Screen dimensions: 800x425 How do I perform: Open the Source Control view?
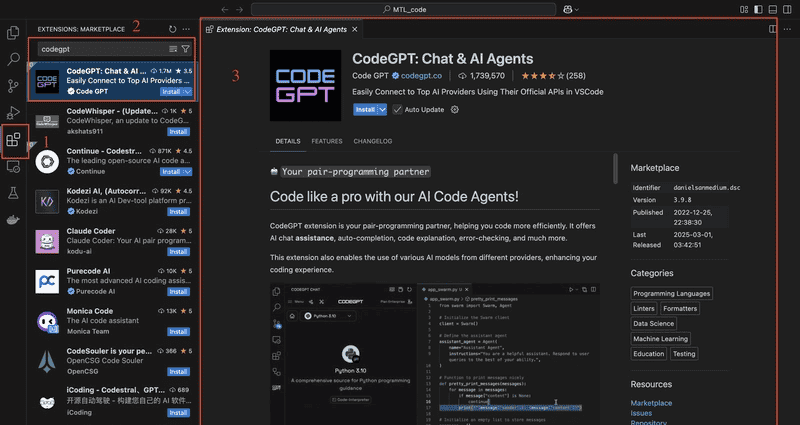[x=13, y=86]
